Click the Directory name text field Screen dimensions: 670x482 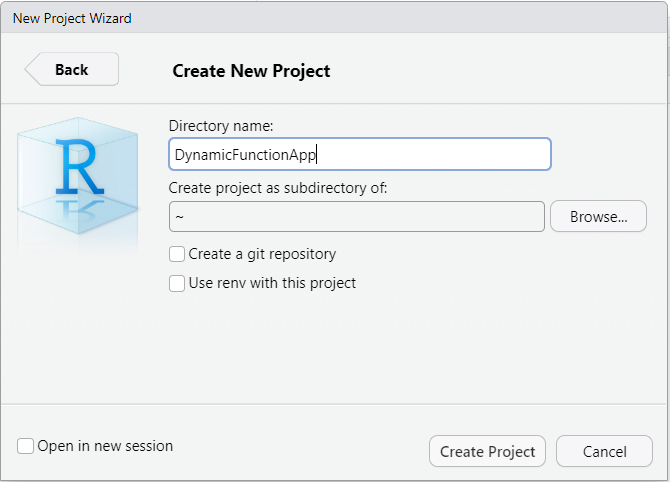tap(360, 154)
